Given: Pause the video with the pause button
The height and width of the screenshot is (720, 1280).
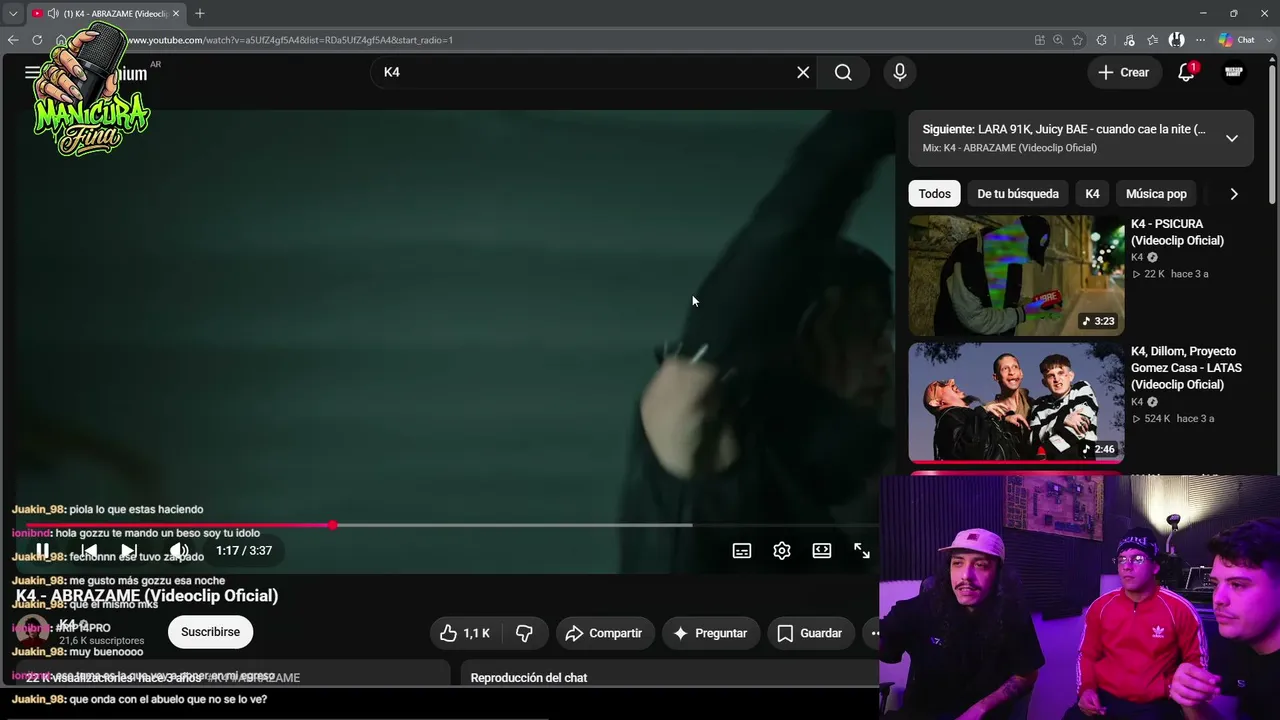Looking at the screenshot, I should [42, 551].
